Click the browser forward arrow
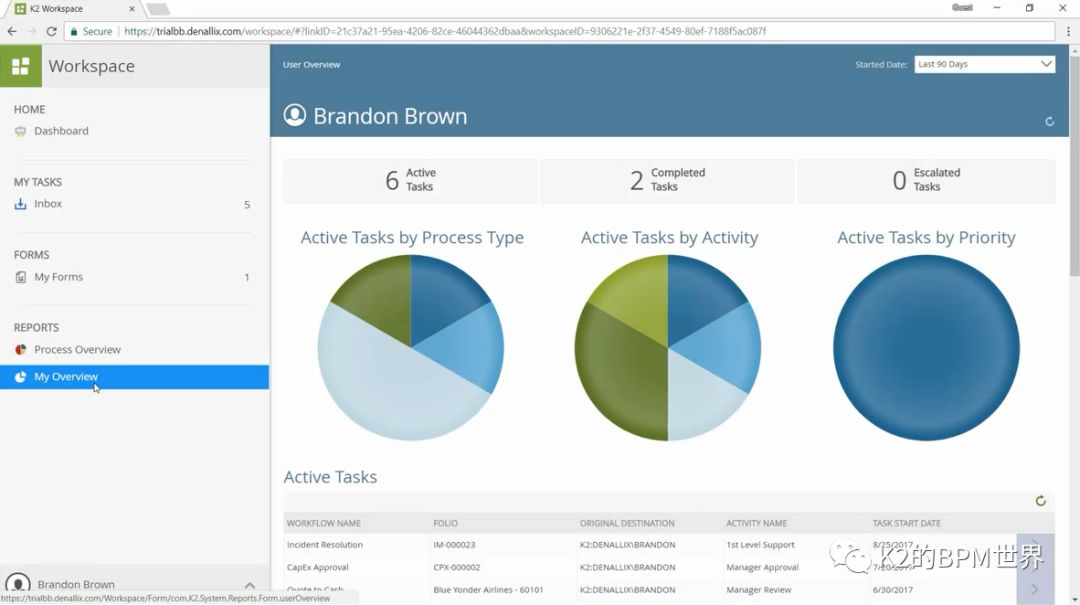 pos(32,31)
